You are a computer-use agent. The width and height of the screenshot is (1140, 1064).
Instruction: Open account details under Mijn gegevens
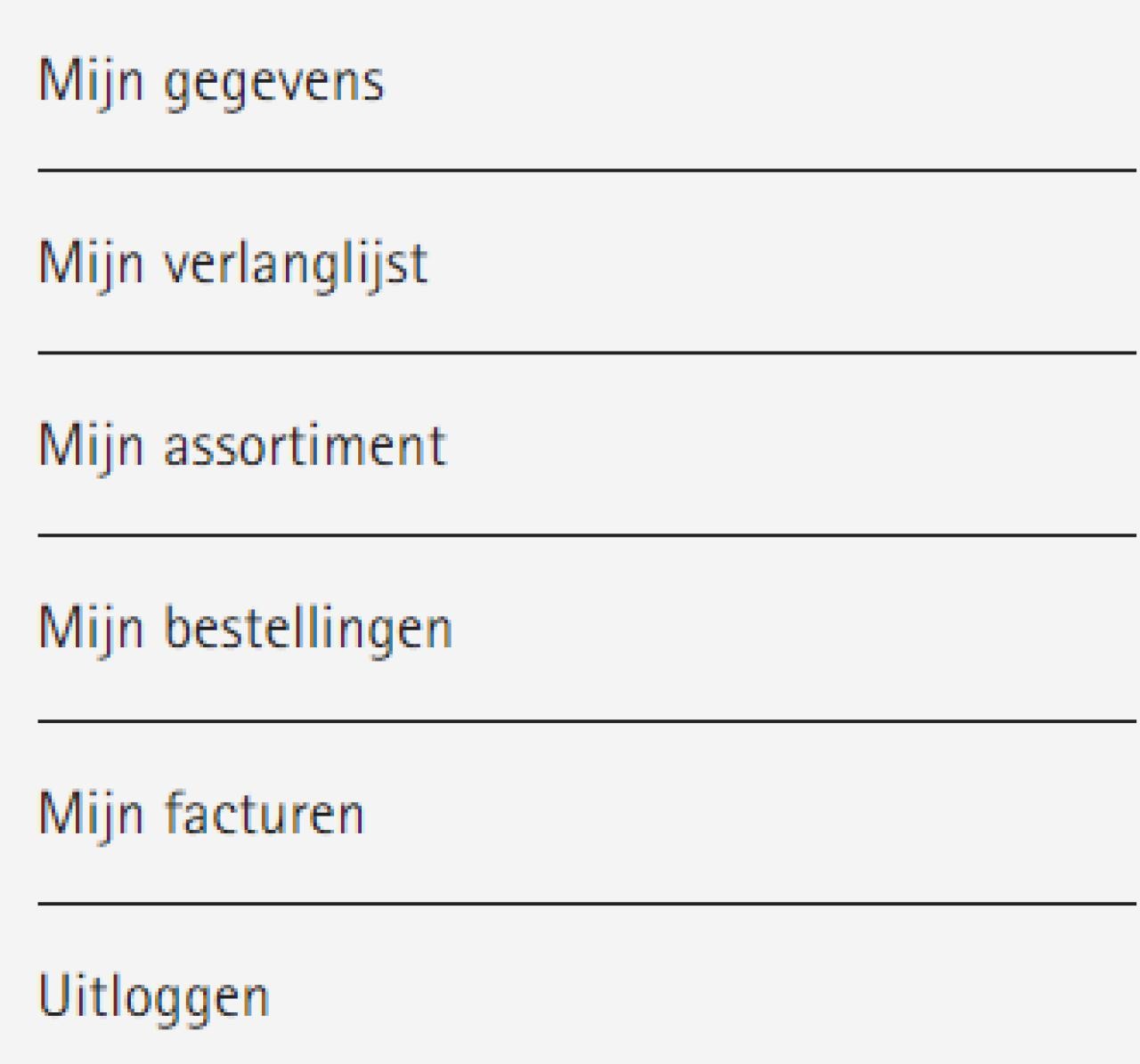211,82
